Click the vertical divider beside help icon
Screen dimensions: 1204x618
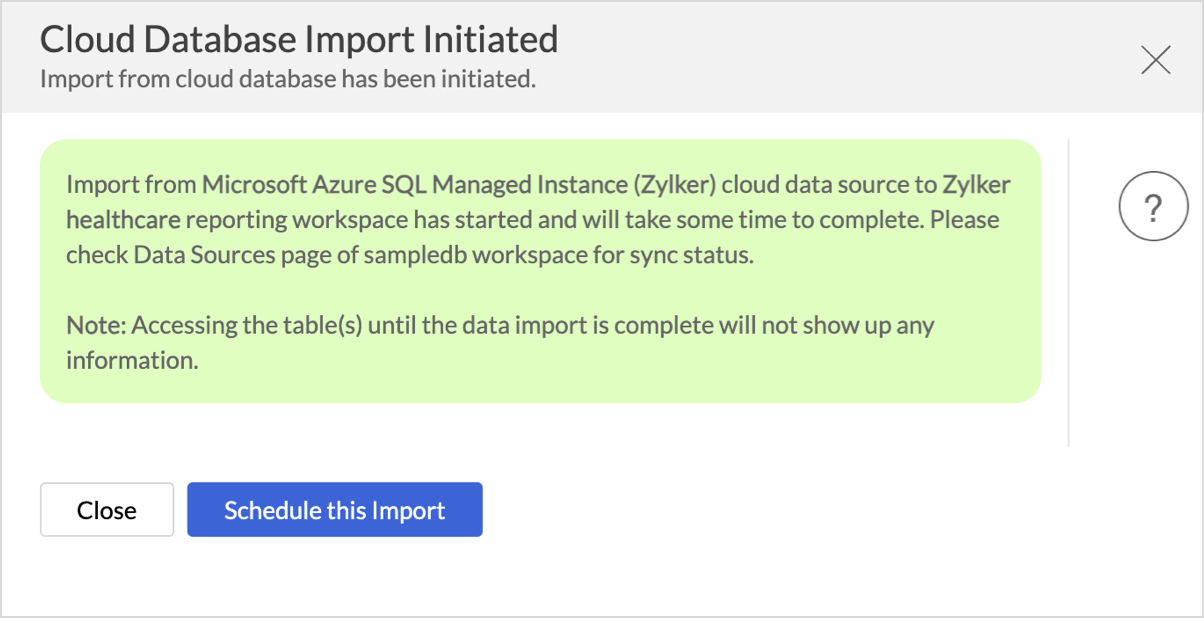tap(1069, 292)
